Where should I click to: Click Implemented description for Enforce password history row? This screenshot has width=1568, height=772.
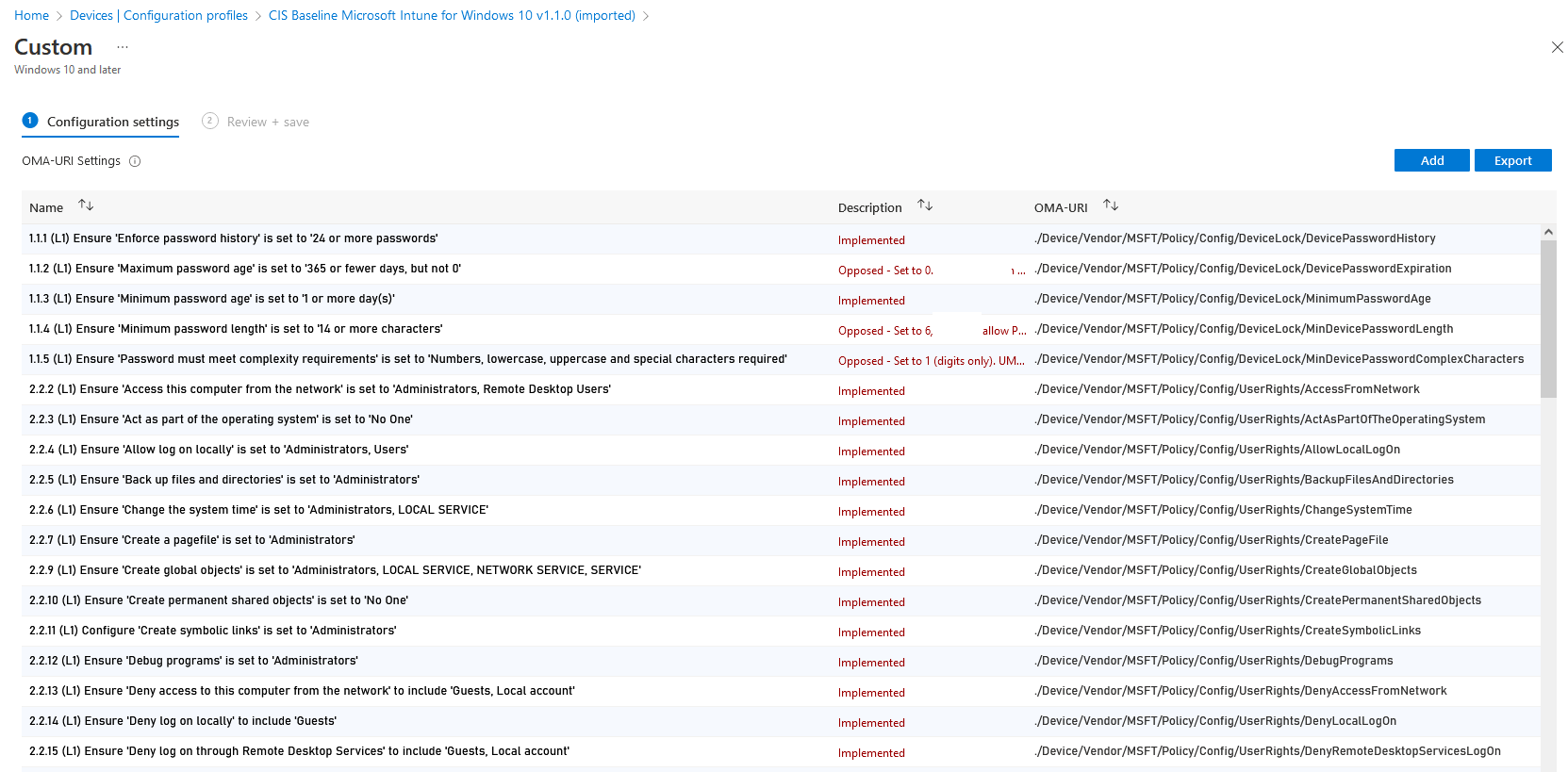coord(871,240)
